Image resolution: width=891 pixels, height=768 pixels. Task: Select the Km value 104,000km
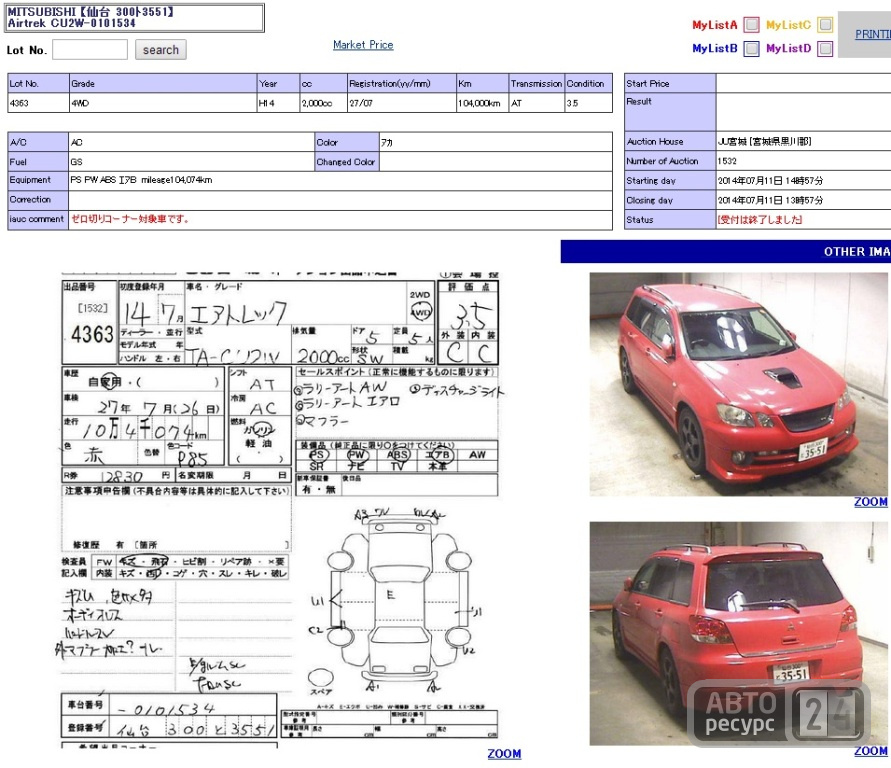479,103
